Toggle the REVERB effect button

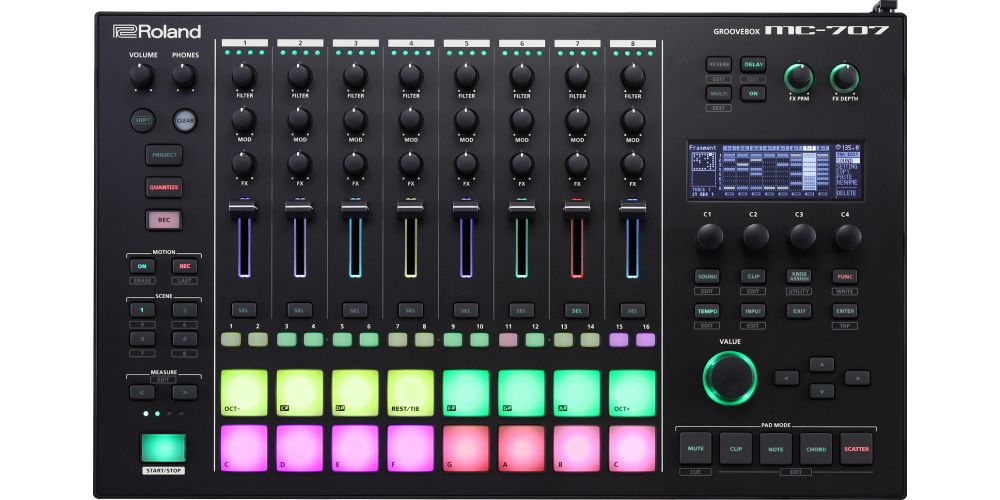pyautogui.click(x=719, y=64)
